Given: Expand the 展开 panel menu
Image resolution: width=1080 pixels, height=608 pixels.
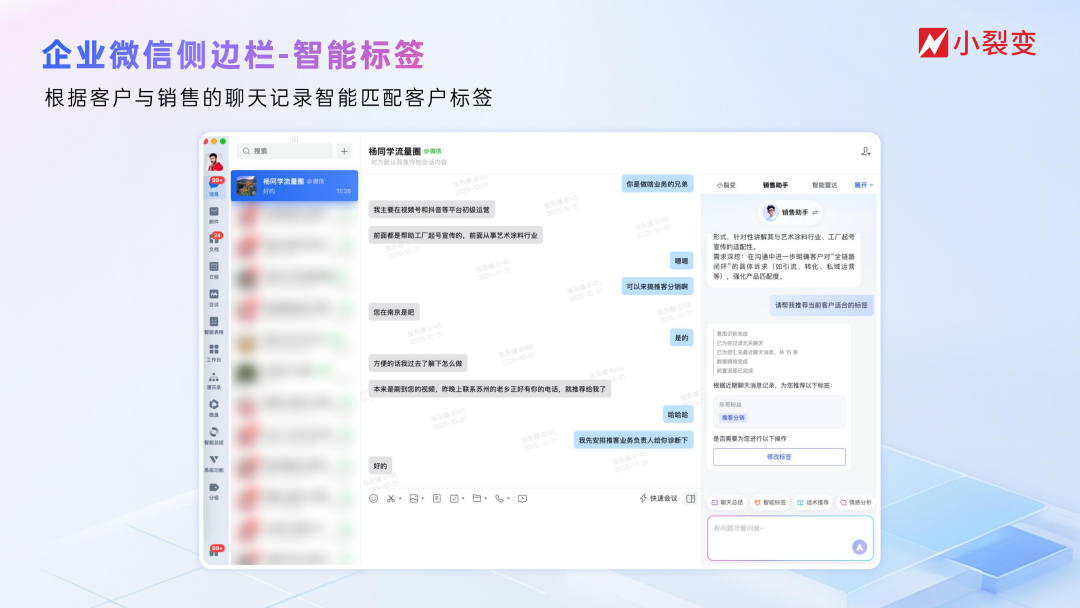Looking at the screenshot, I should pos(861,185).
